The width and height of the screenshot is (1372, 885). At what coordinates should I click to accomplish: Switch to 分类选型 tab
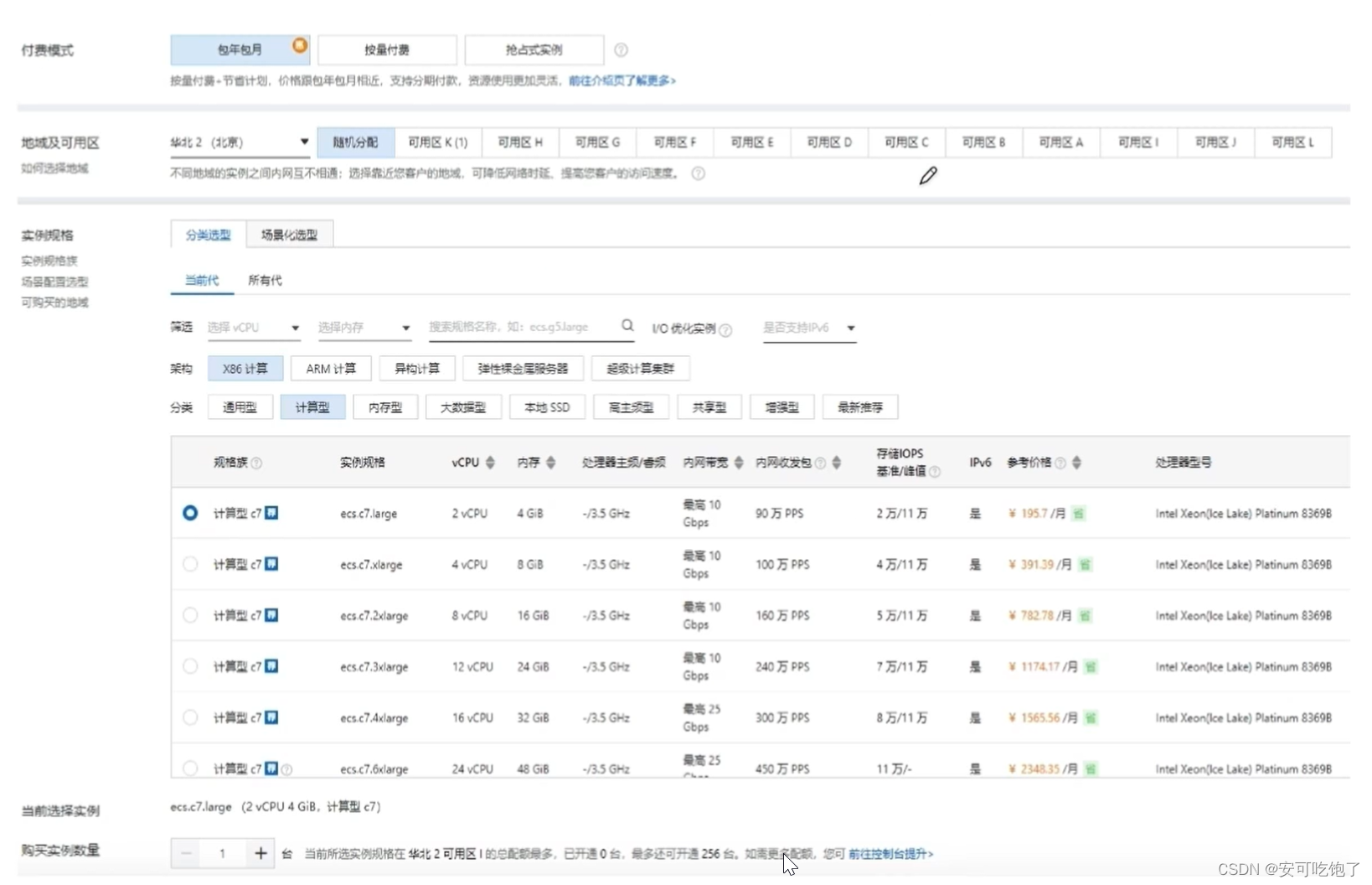(x=209, y=235)
